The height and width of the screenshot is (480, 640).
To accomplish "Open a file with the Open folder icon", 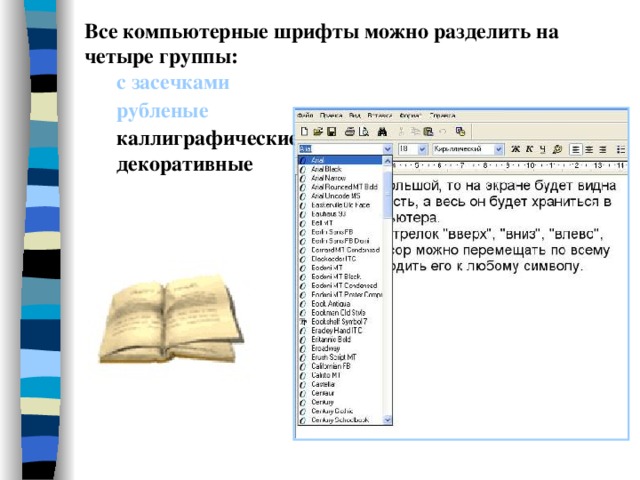I will [x=318, y=131].
